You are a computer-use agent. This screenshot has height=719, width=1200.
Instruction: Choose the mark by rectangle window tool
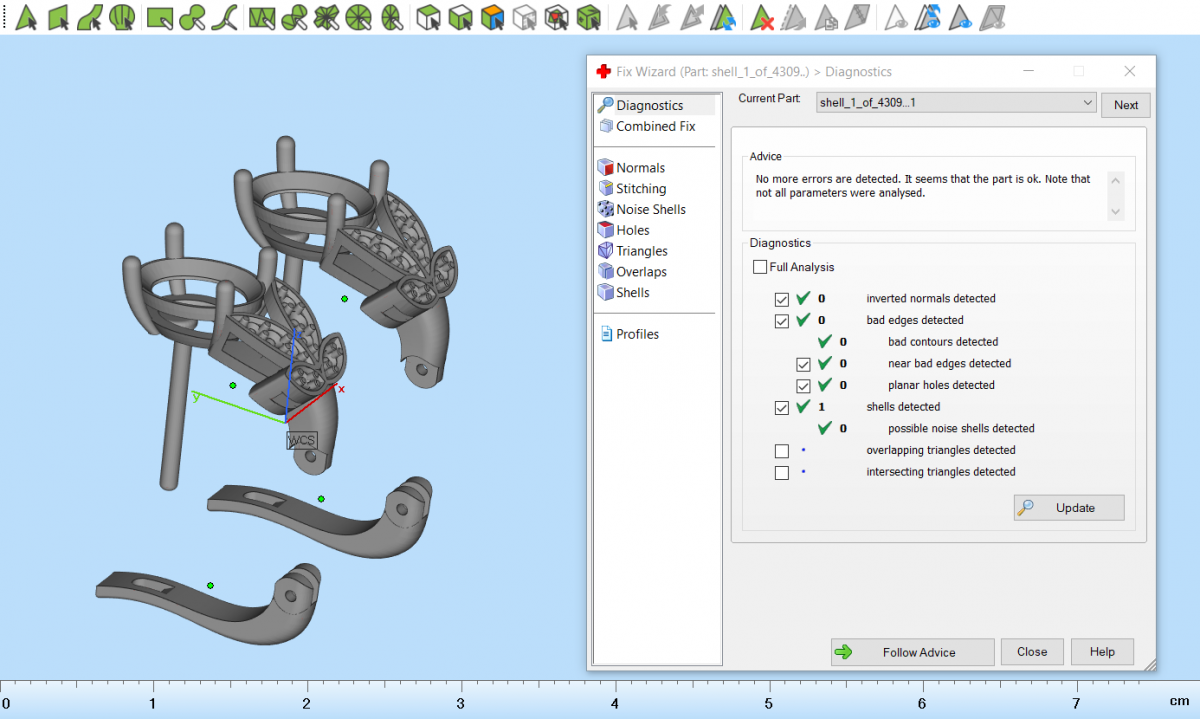[x=159, y=17]
